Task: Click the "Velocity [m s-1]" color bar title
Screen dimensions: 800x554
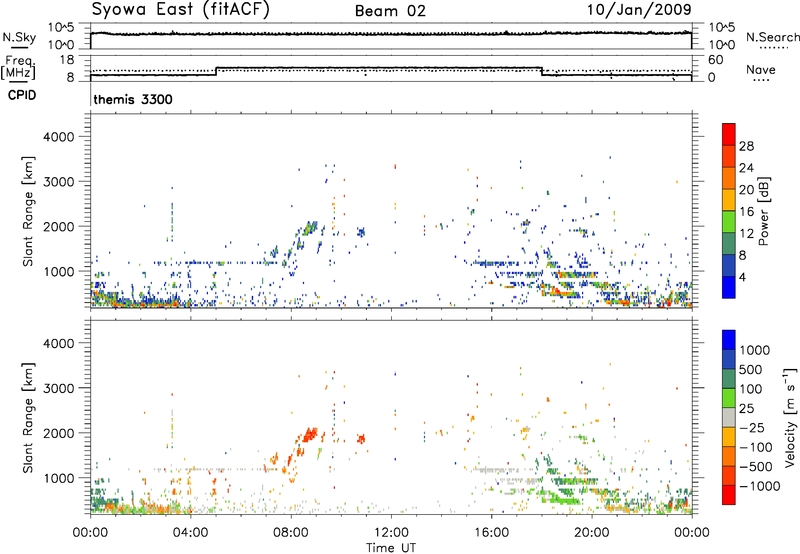Action: [x=790, y=417]
